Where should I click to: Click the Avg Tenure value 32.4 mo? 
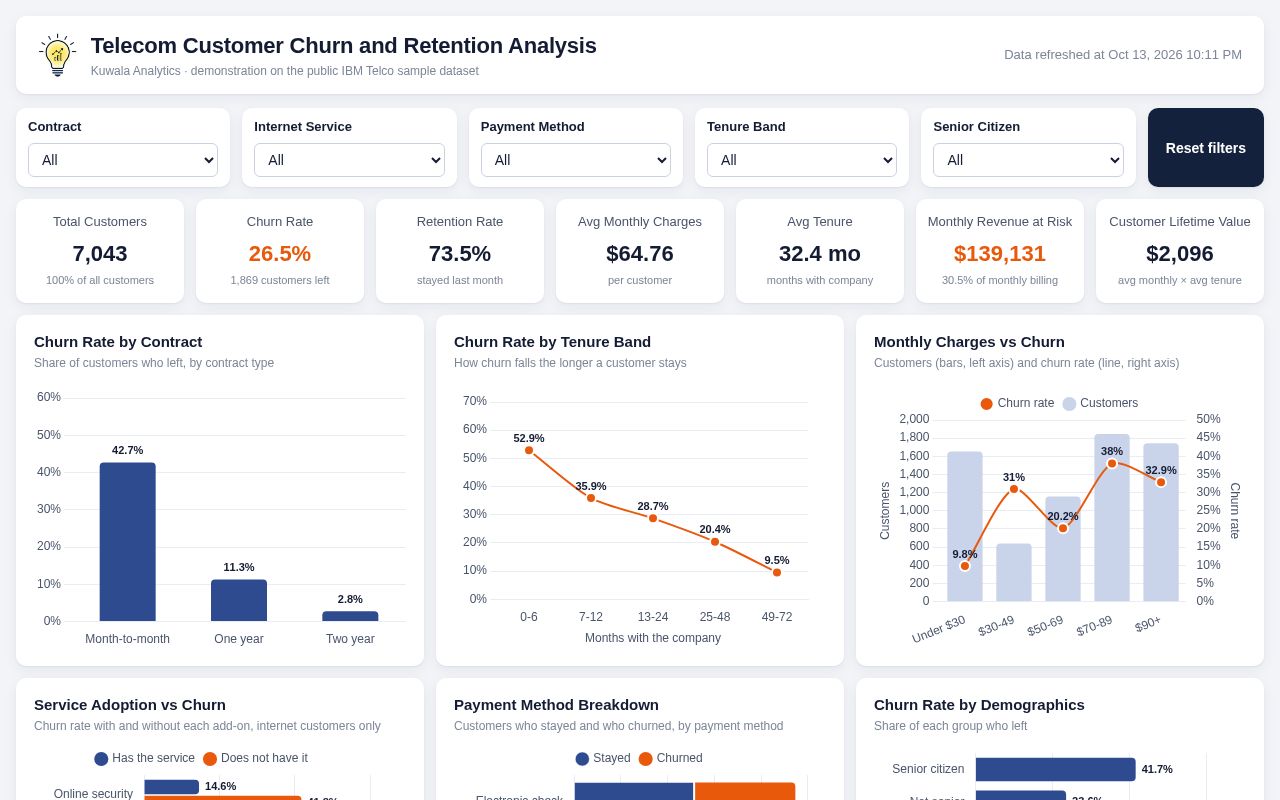pos(820,254)
